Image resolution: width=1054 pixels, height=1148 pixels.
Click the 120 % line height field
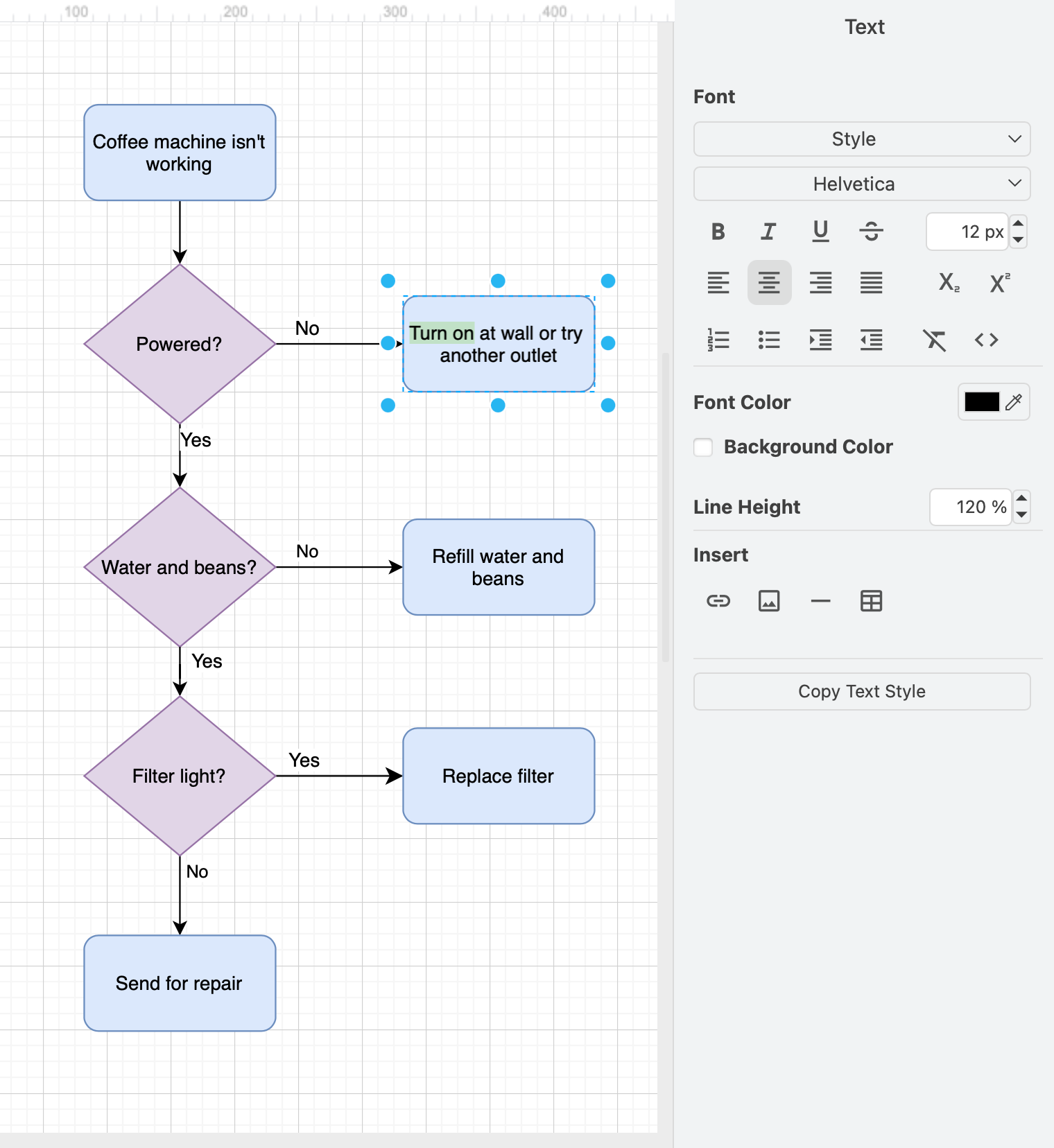(x=971, y=507)
